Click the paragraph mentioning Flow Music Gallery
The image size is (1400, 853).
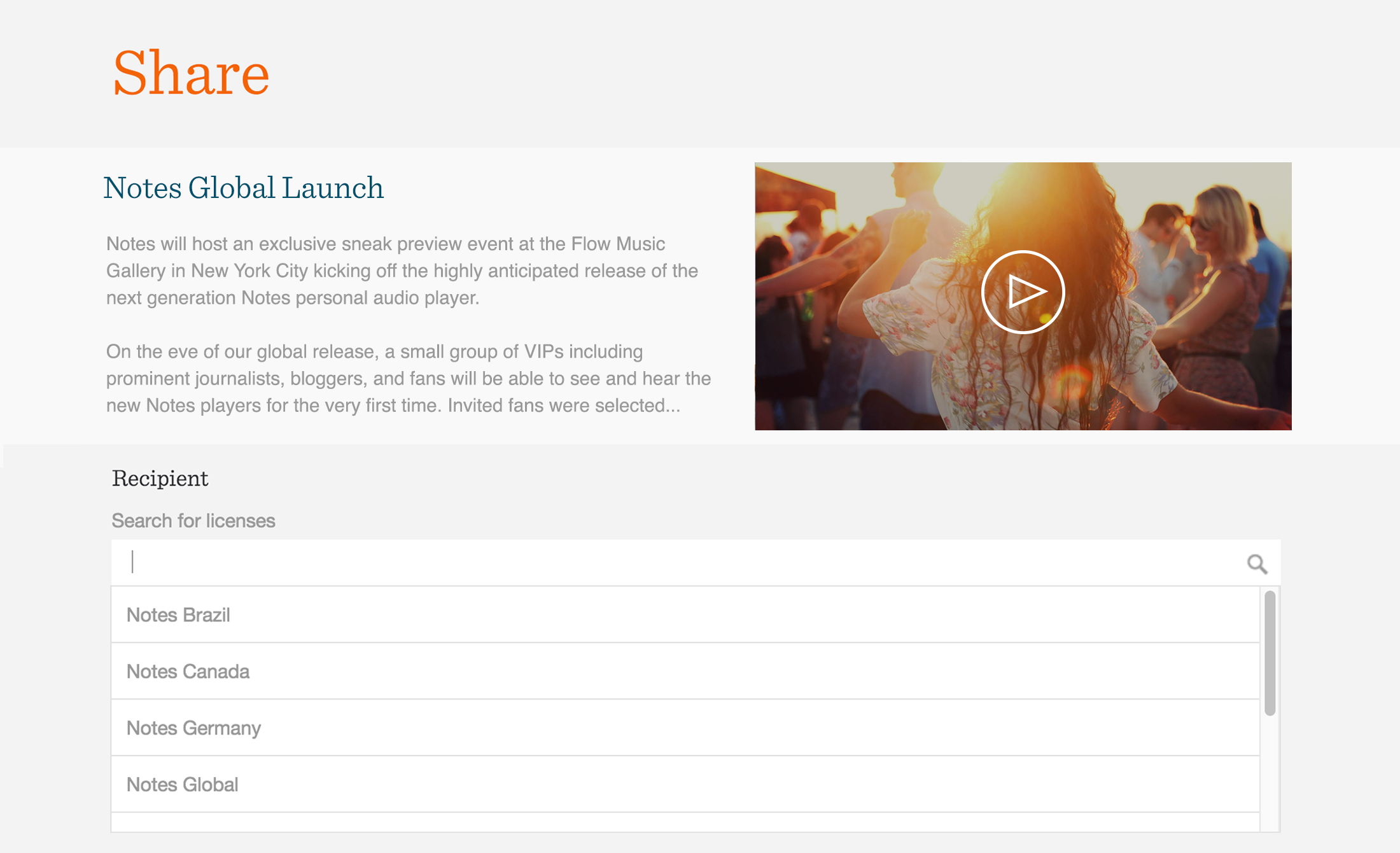tap(402, 271)
